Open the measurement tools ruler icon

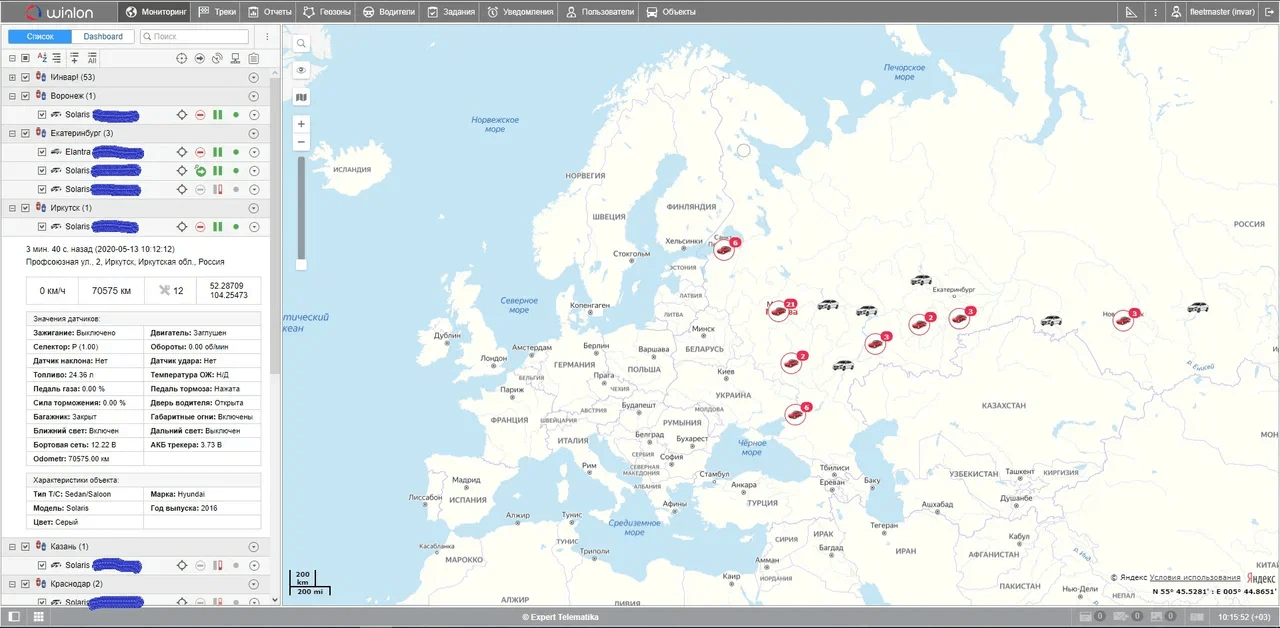click(x=1131, y=12)
